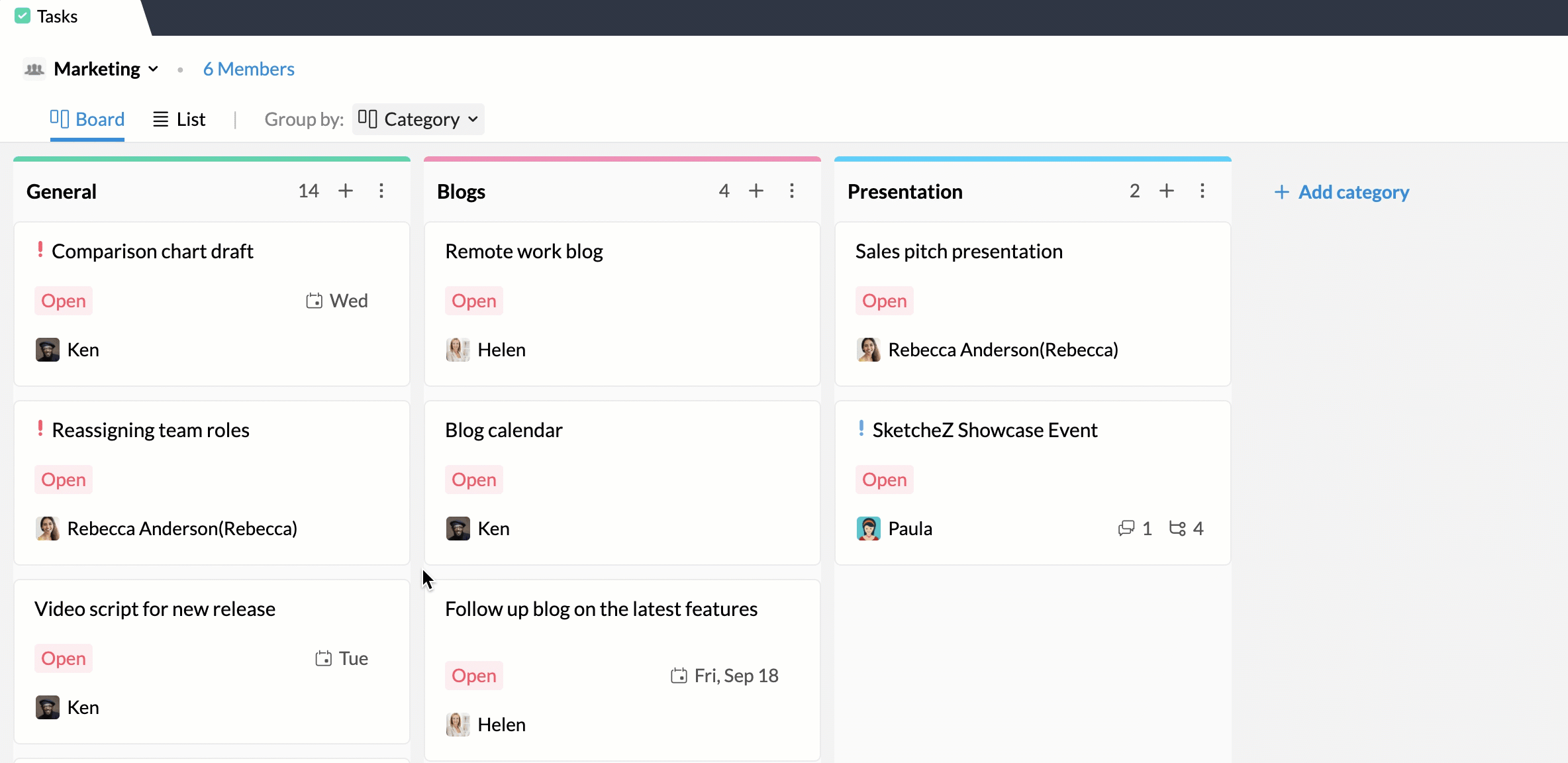Add a task in Presentation column
The image size is (1568, 763).
coord(1167,191)
